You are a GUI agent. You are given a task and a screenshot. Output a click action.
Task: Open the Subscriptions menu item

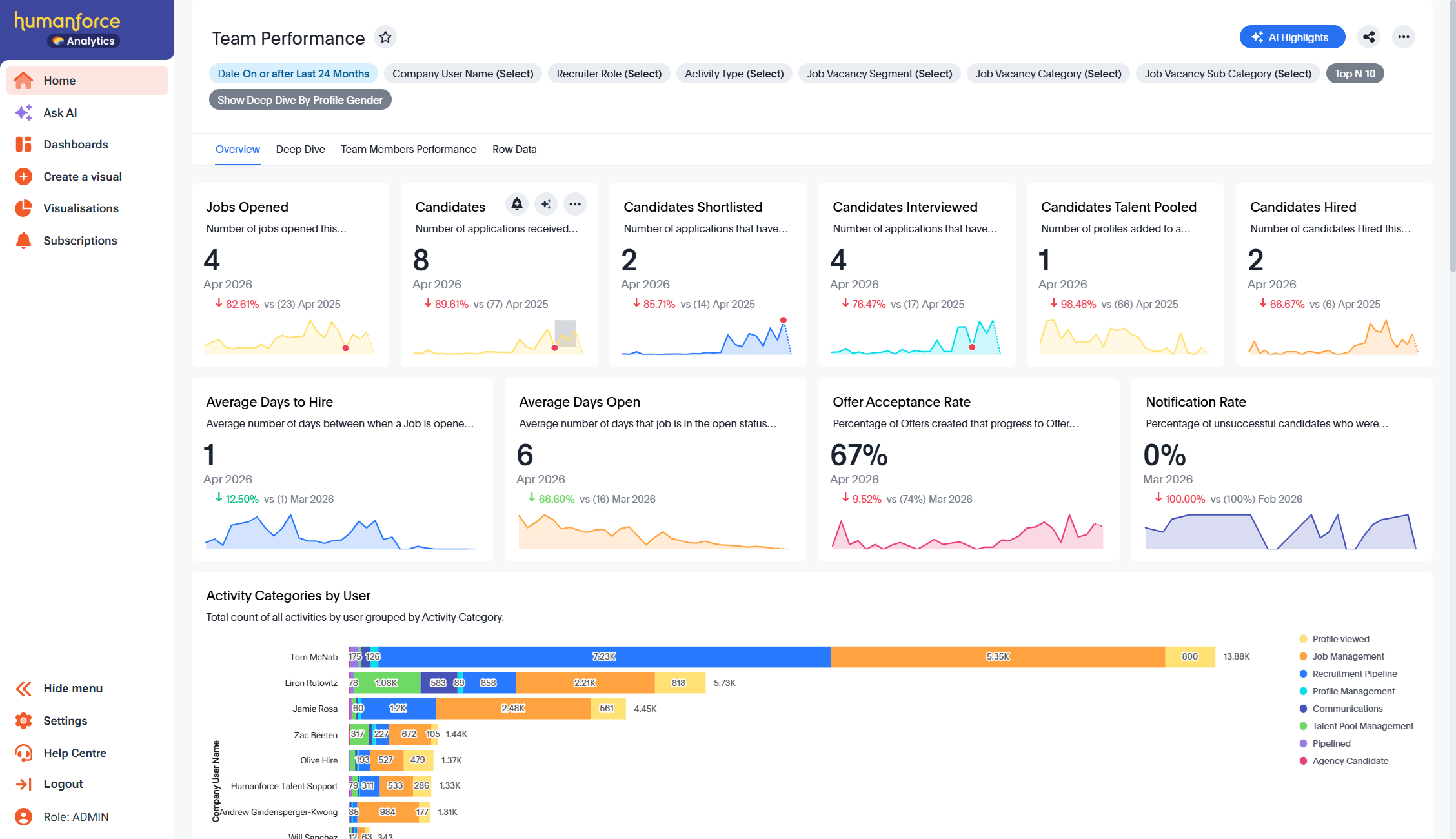[87, 241]
